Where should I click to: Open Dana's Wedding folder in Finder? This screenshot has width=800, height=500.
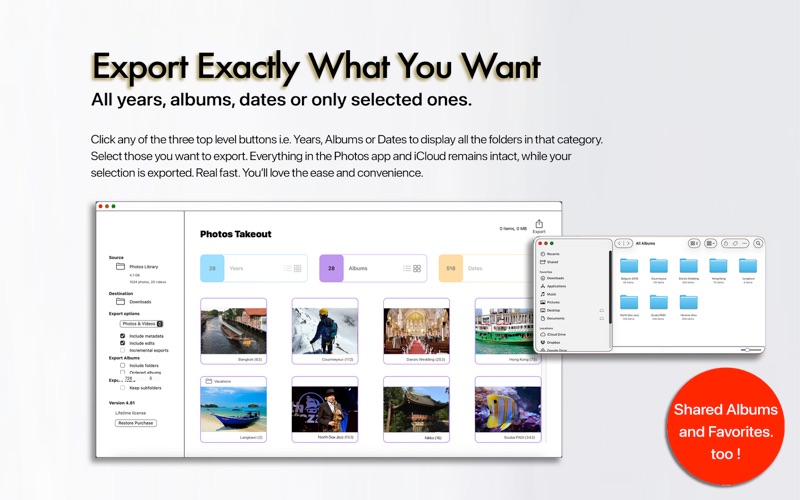[x=688, y=266]
